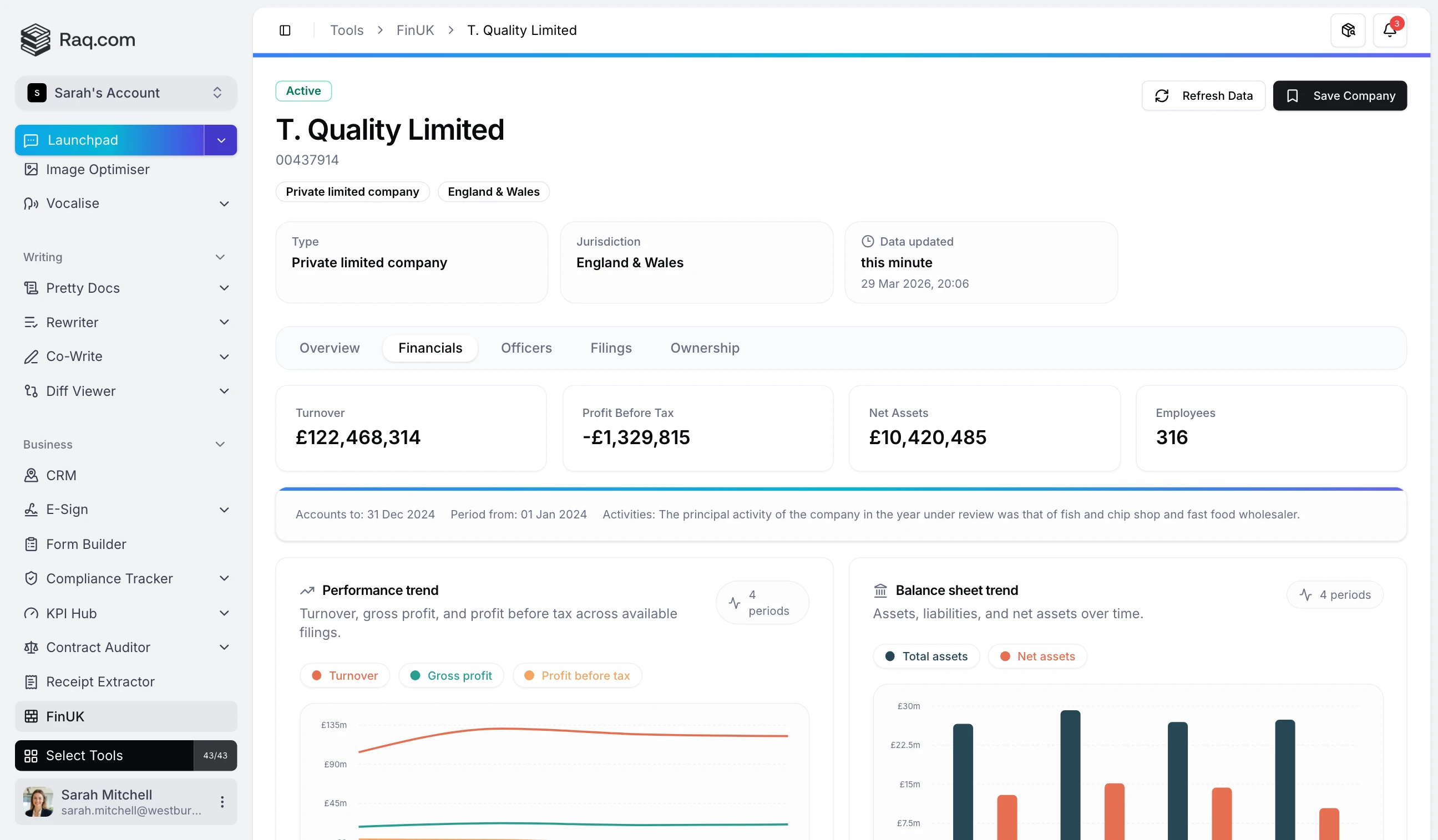This screenshot has width=1438, height=840.
Task: Toggle the Net assets series in the legend
Action: click(x=1037, y=656)
